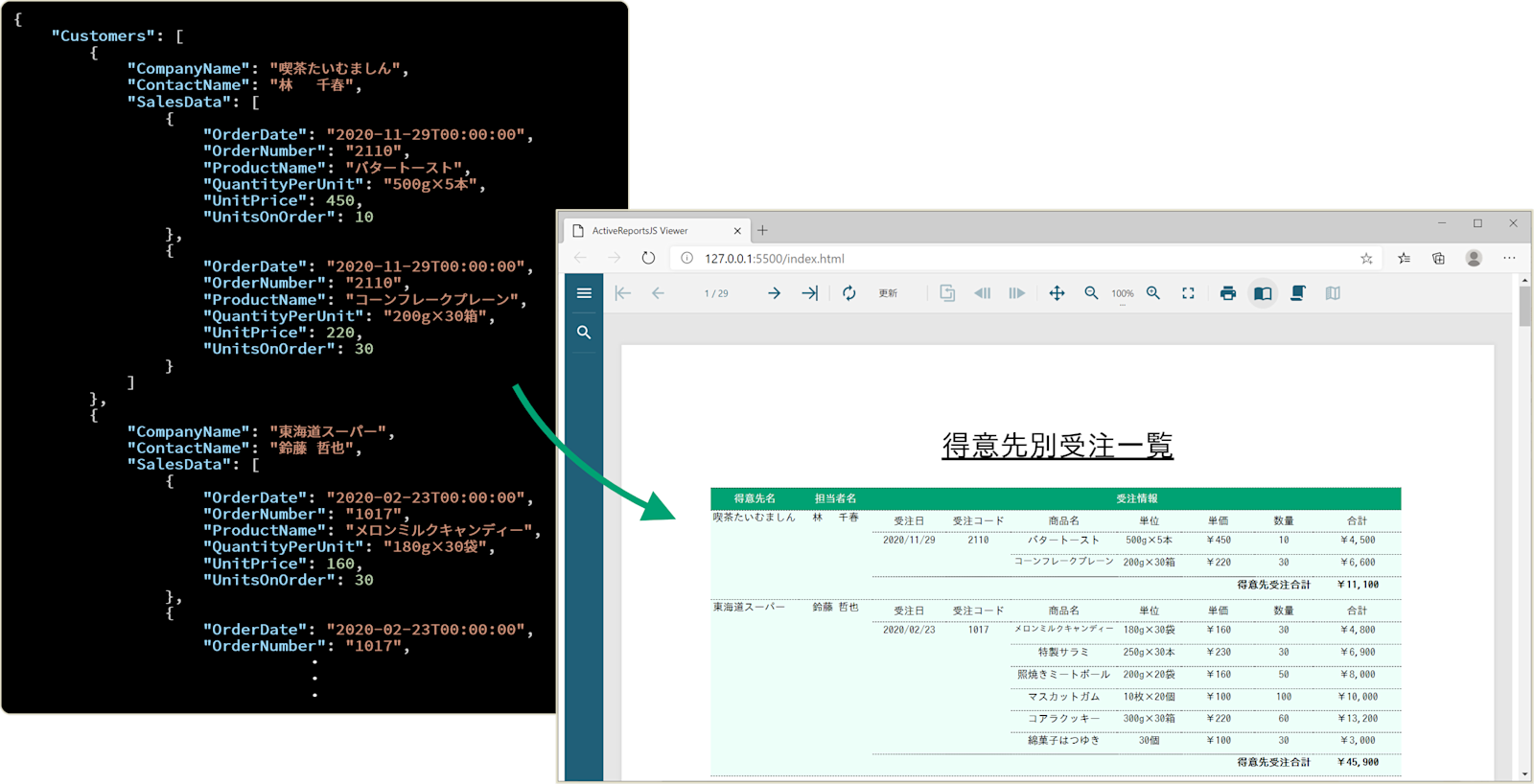Switch to continuous page view mode
Image resolution: width=1534 pixels, height=784 pixels.
click(1298, 293)
